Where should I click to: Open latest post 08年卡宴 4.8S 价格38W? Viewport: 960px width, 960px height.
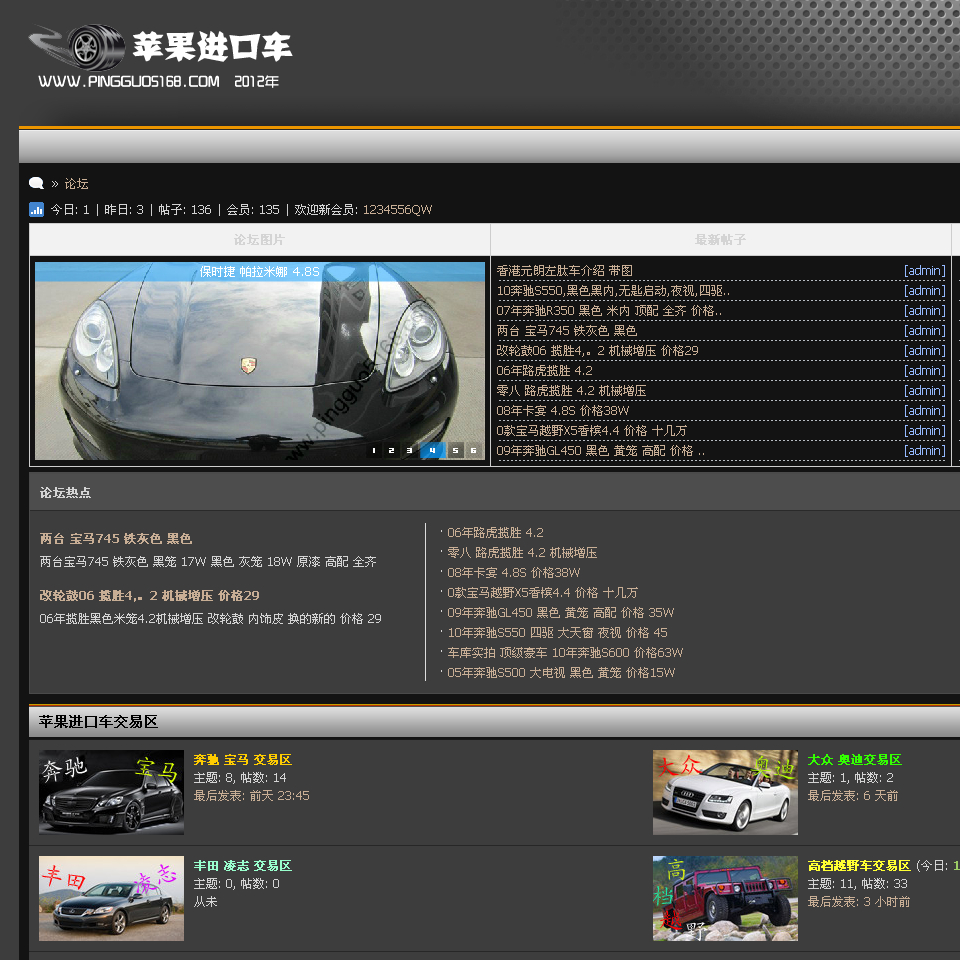563,411
